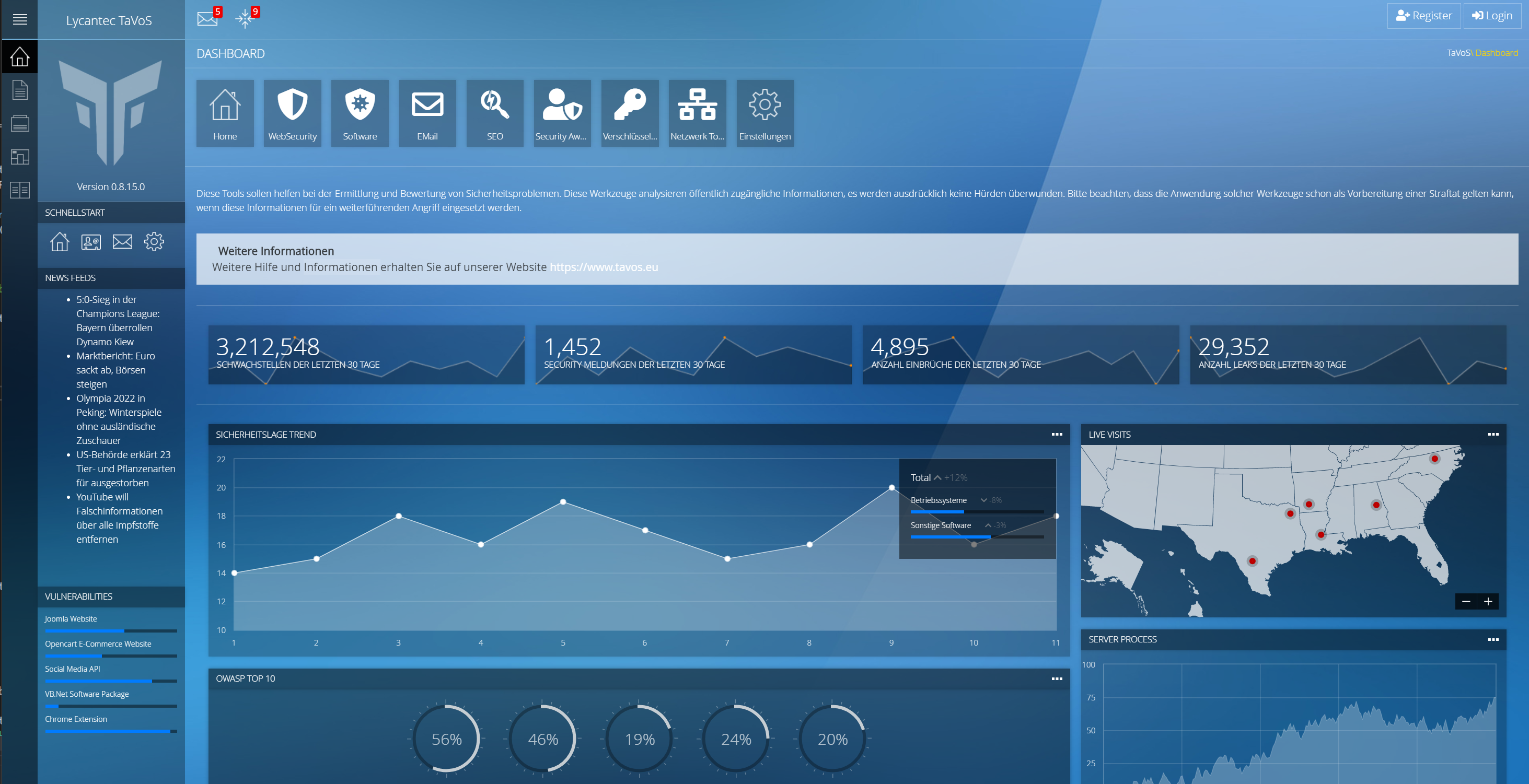Select the home item in left sidebar

tap(19, 57)
